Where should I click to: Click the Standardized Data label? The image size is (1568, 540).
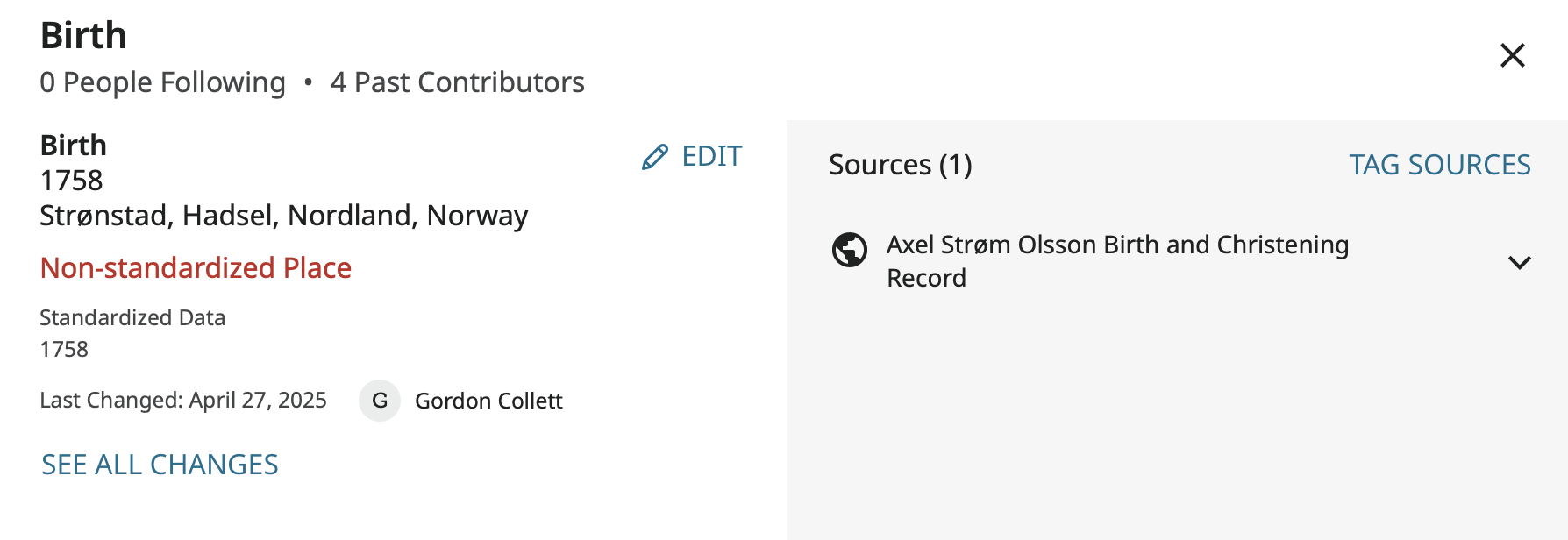pyautogui.click(x=132, y=317)
